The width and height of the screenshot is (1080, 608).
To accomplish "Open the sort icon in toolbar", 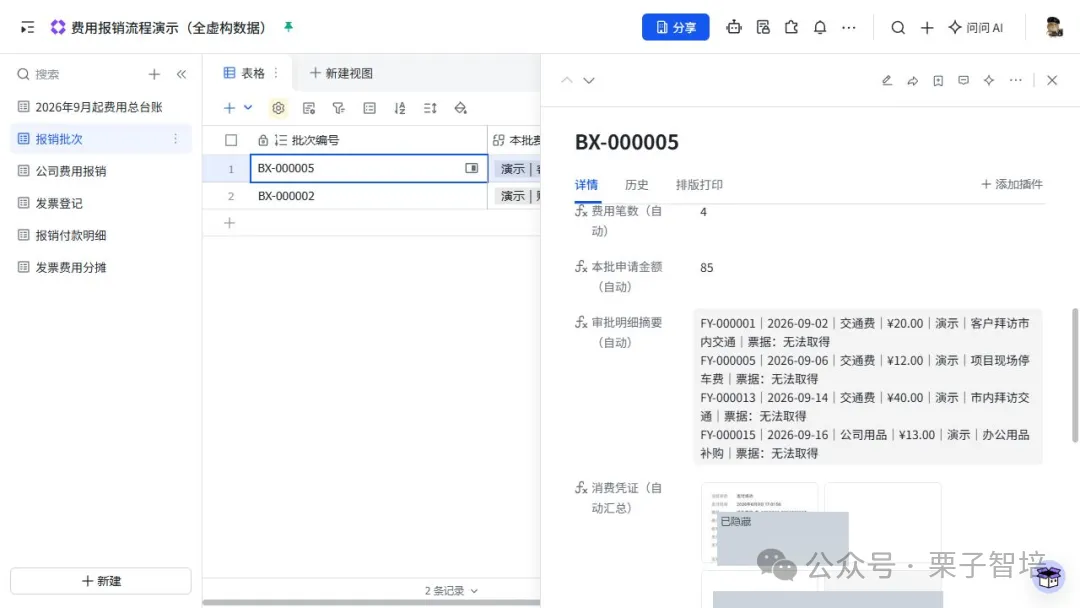I will coord(399,108).
